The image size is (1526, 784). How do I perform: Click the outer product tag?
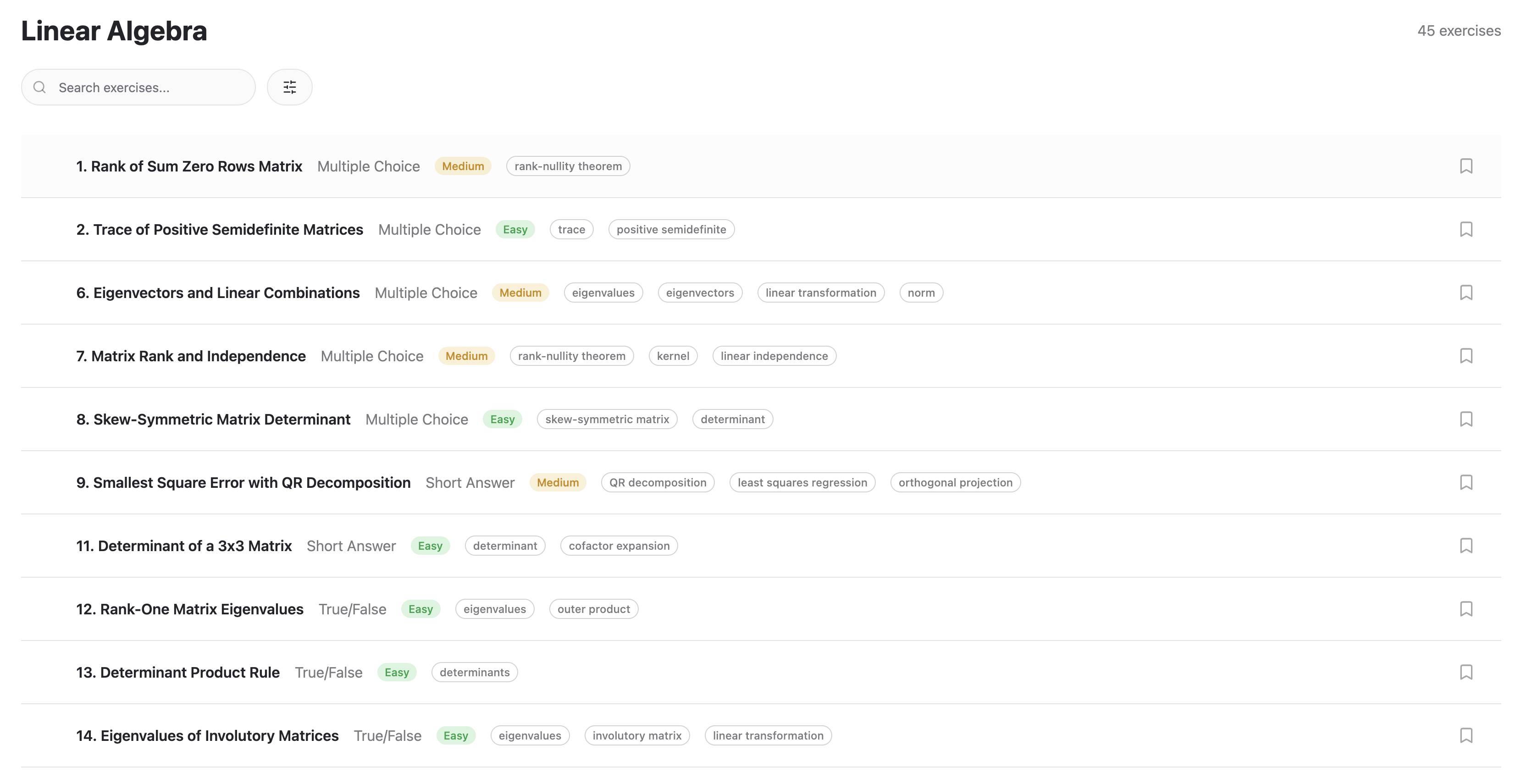[x=594, y=609]
